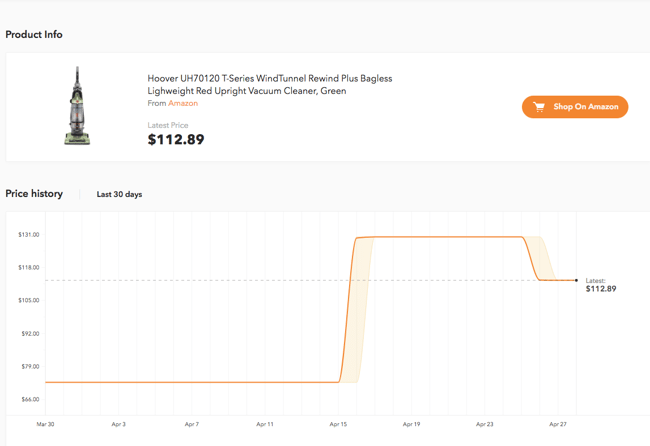Click the Apr 23 date label
650x446 pixels.
pos(485,424)
